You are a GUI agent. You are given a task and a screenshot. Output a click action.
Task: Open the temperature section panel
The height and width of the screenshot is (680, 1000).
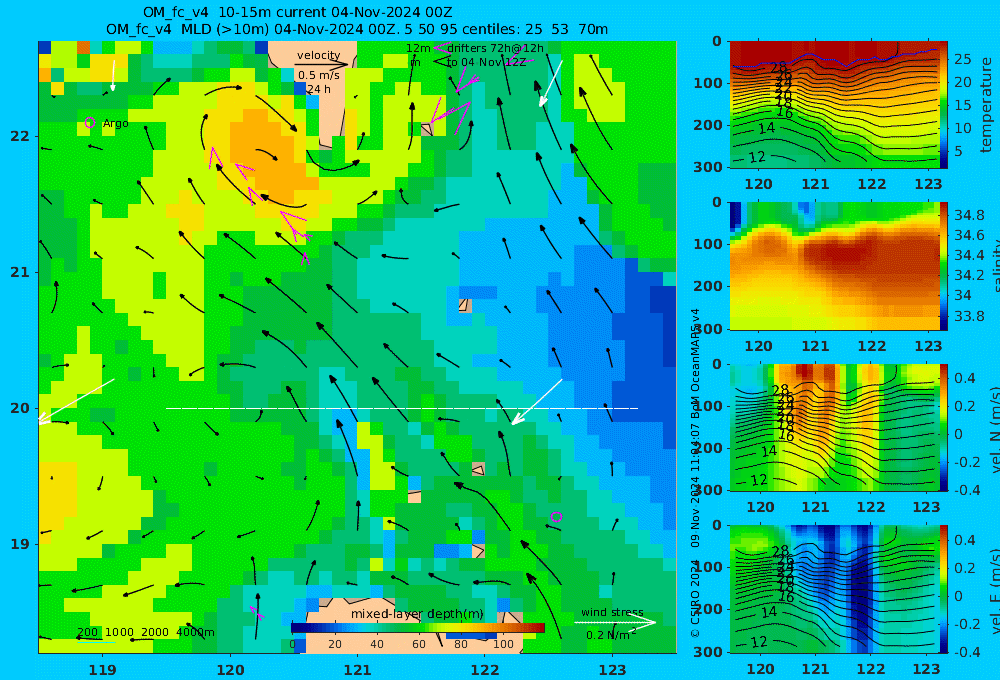coord(834,105)
